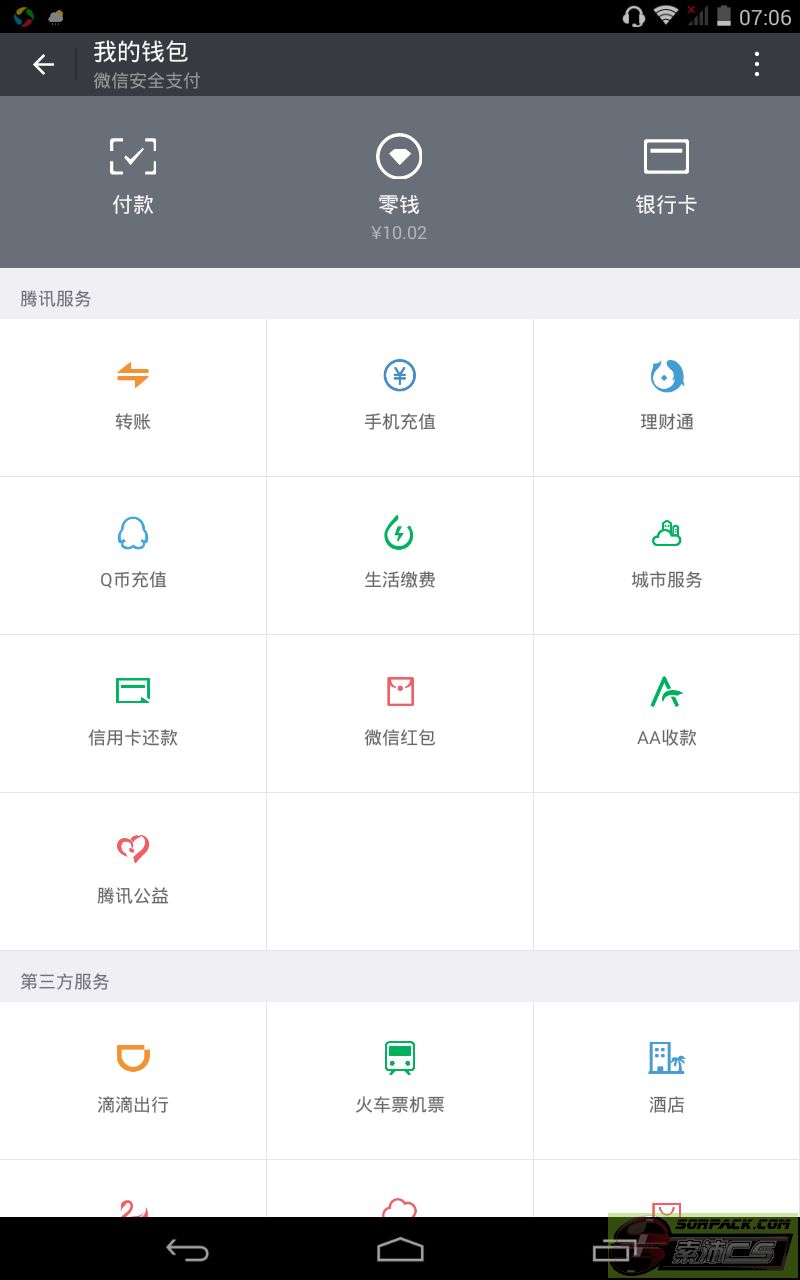This screenshot has width=800, height=1280.
Task: Open 火车票机票 train icon
Action: pos(400,1058)
